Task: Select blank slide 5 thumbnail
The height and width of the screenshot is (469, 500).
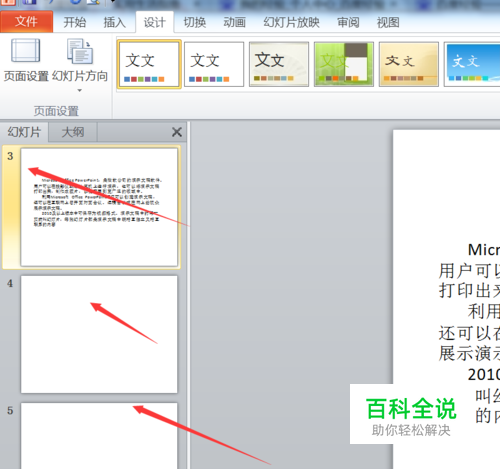Action: [x=99, y=436]
